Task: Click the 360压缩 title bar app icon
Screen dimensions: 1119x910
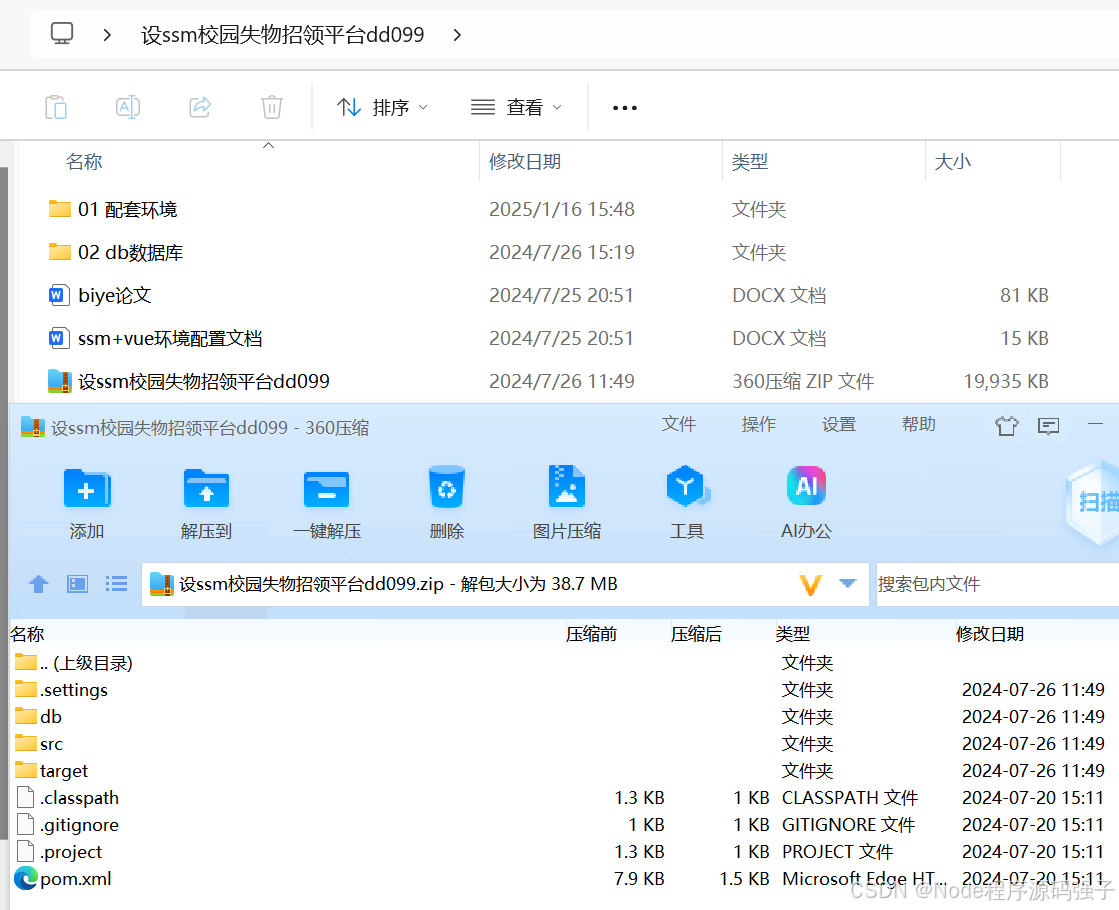Action: pos(33,427)
